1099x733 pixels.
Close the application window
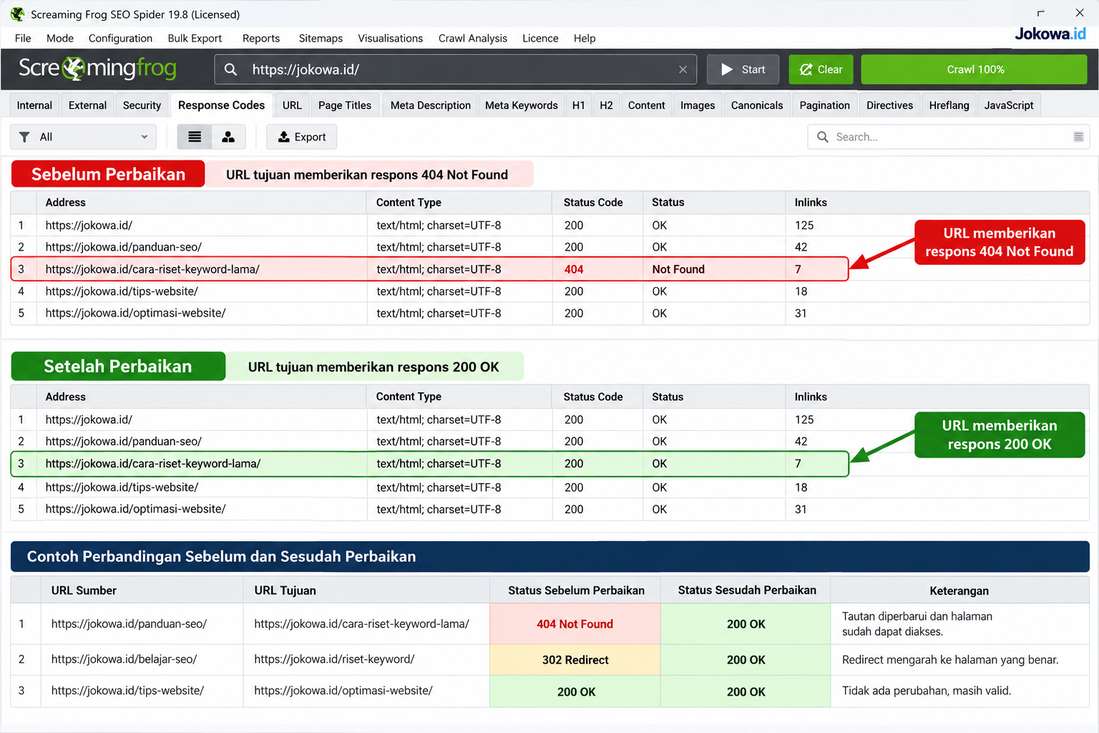point(1079,13)
